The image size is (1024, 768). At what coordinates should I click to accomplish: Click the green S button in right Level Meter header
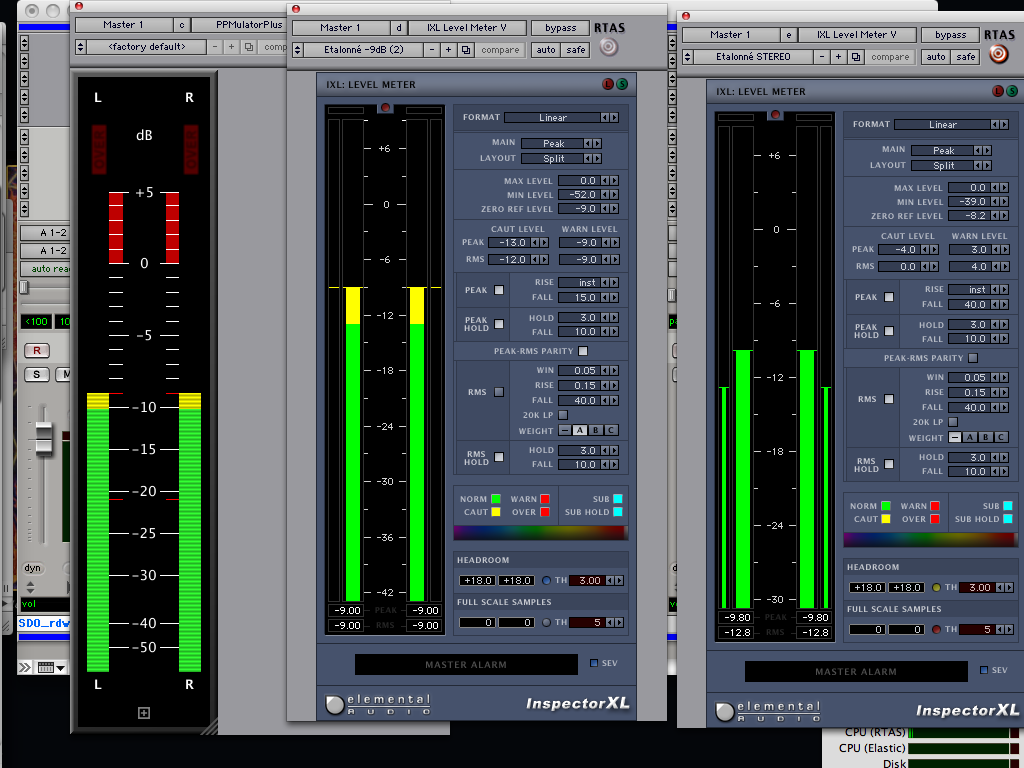[x=1012, y=91]
